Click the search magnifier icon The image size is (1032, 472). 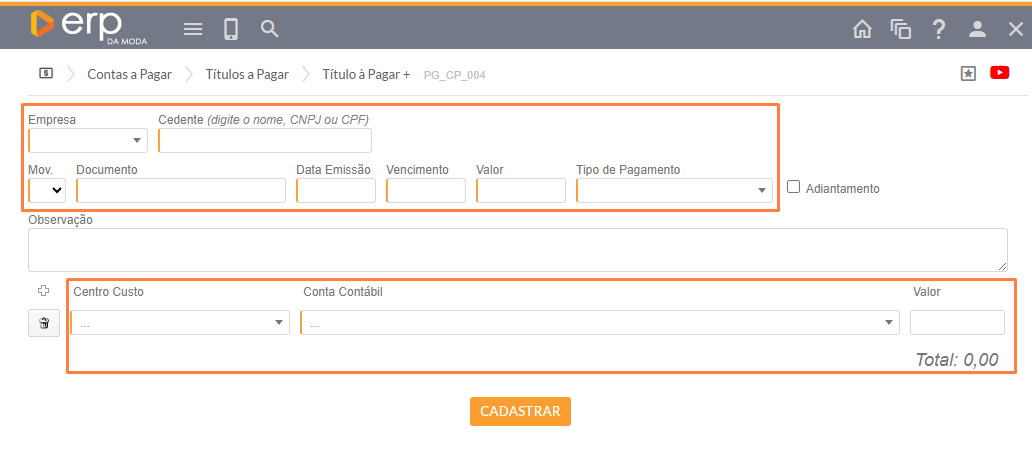(x=269, y=29)
